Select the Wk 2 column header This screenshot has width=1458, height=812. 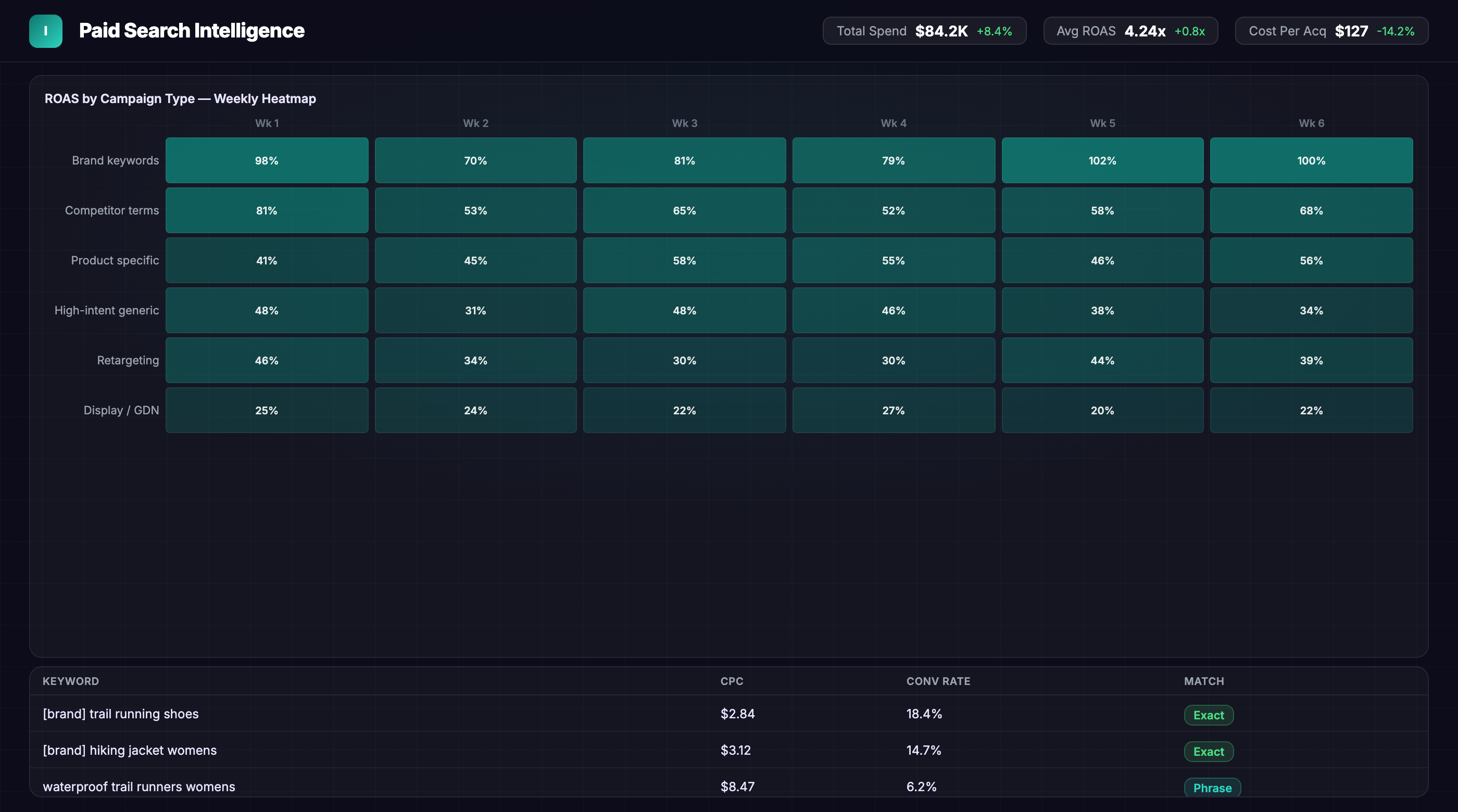click(x=475, y=123)
